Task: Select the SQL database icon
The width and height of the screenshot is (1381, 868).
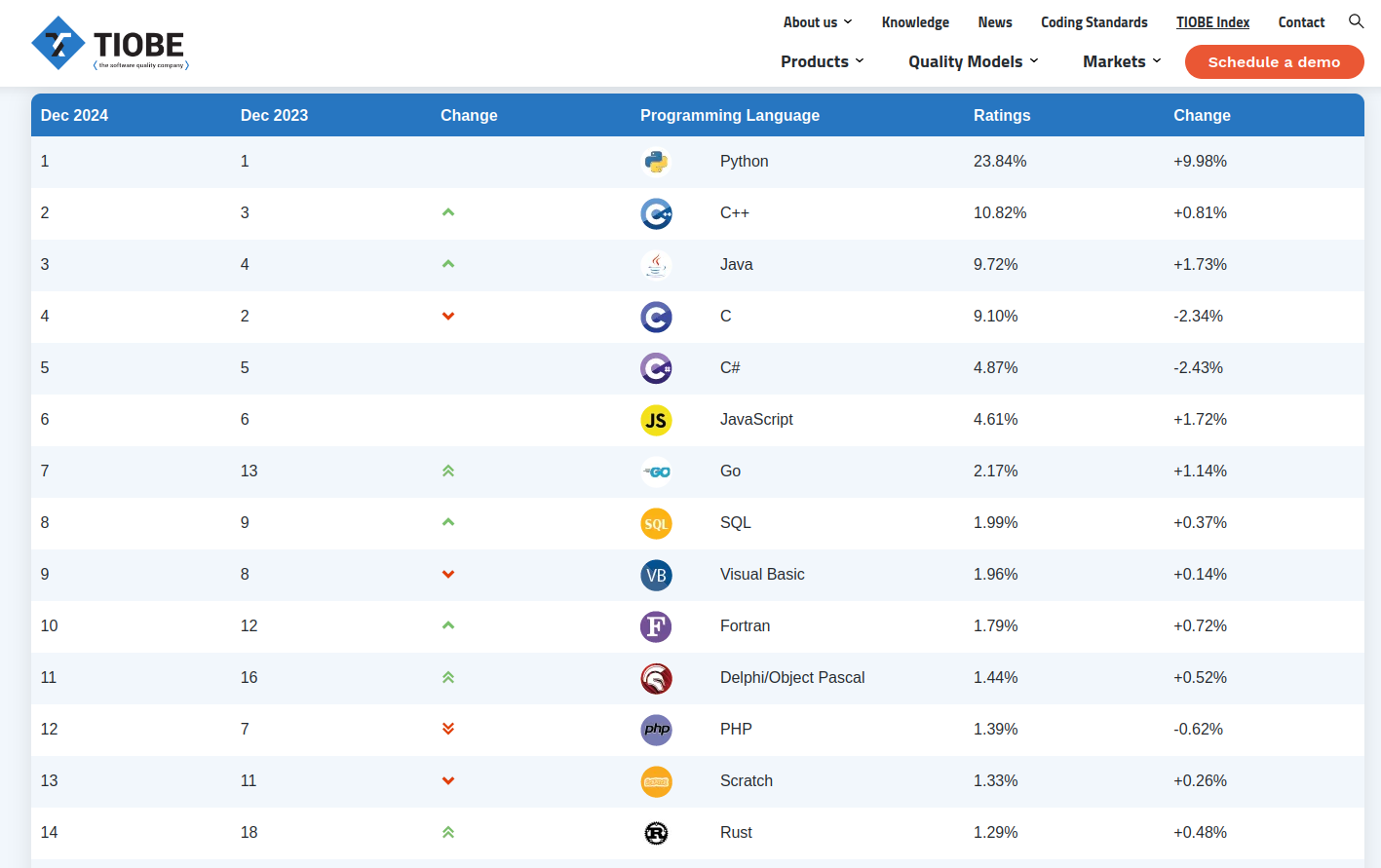Action: (656, 523)
